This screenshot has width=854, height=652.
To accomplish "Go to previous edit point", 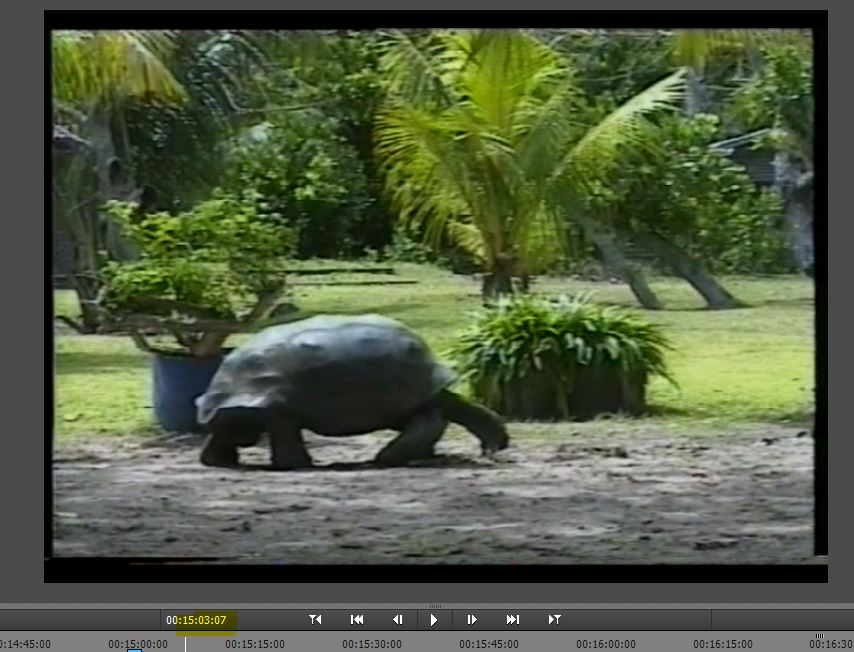I will pyautogui.click(x=357, y=620).
